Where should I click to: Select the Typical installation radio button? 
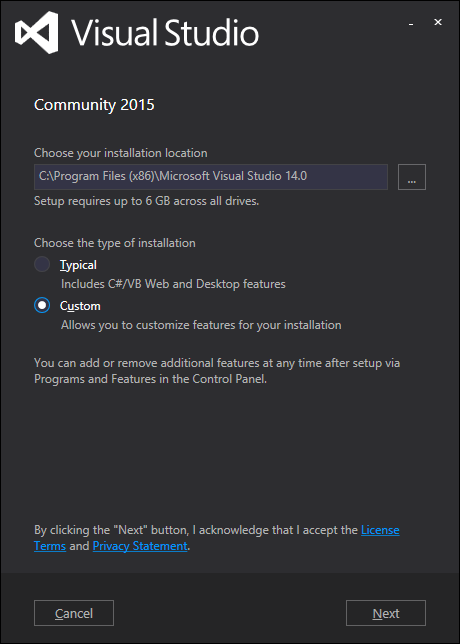point(42,264)
